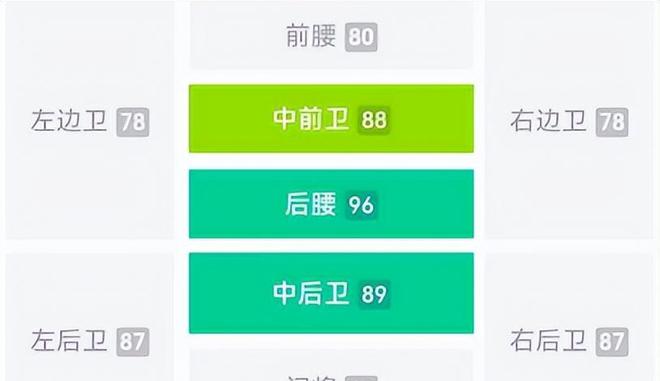This screenshot has height=381, width=660.
Task: Click the 78 badge next to 右边卫
Action: [x=612, y=122]
